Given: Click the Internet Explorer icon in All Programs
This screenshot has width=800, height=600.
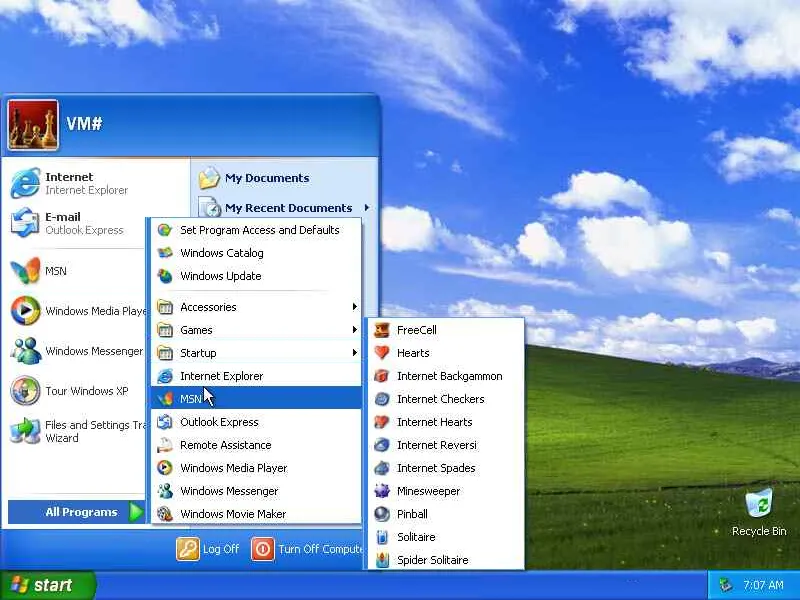Looking at the screenshot, I should point(165,376).
